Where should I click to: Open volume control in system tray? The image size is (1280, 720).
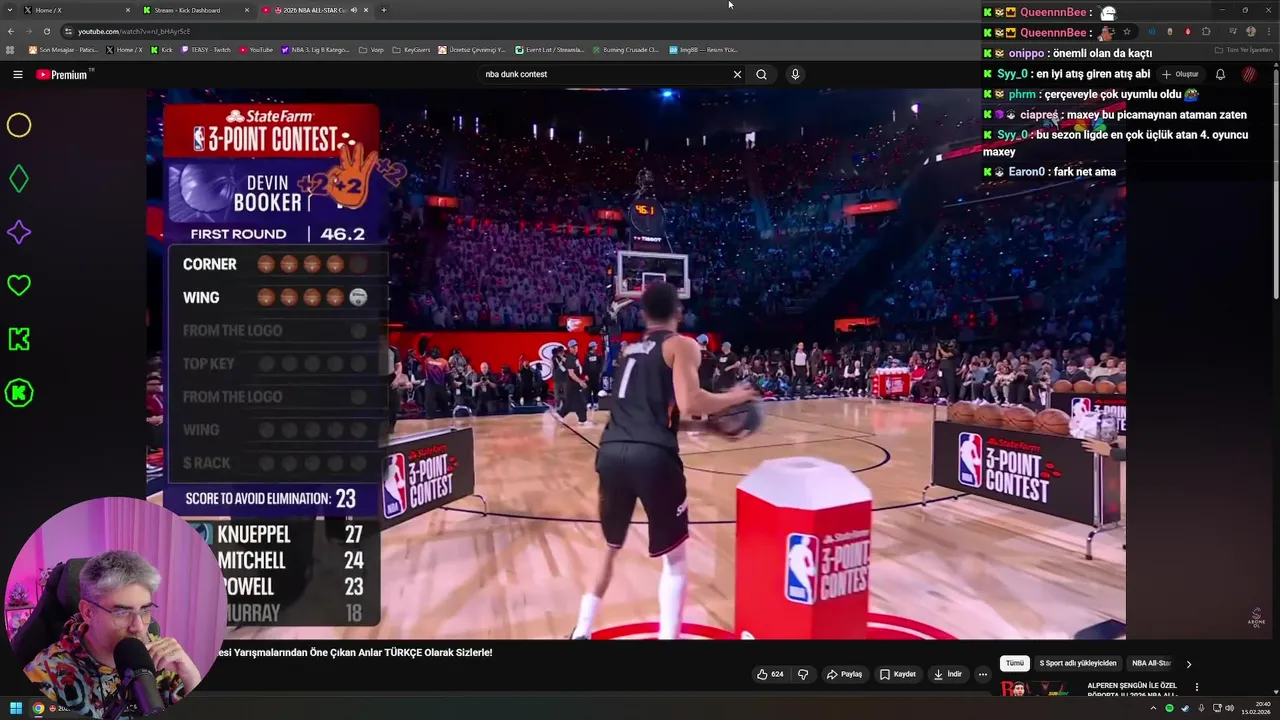1229,708
